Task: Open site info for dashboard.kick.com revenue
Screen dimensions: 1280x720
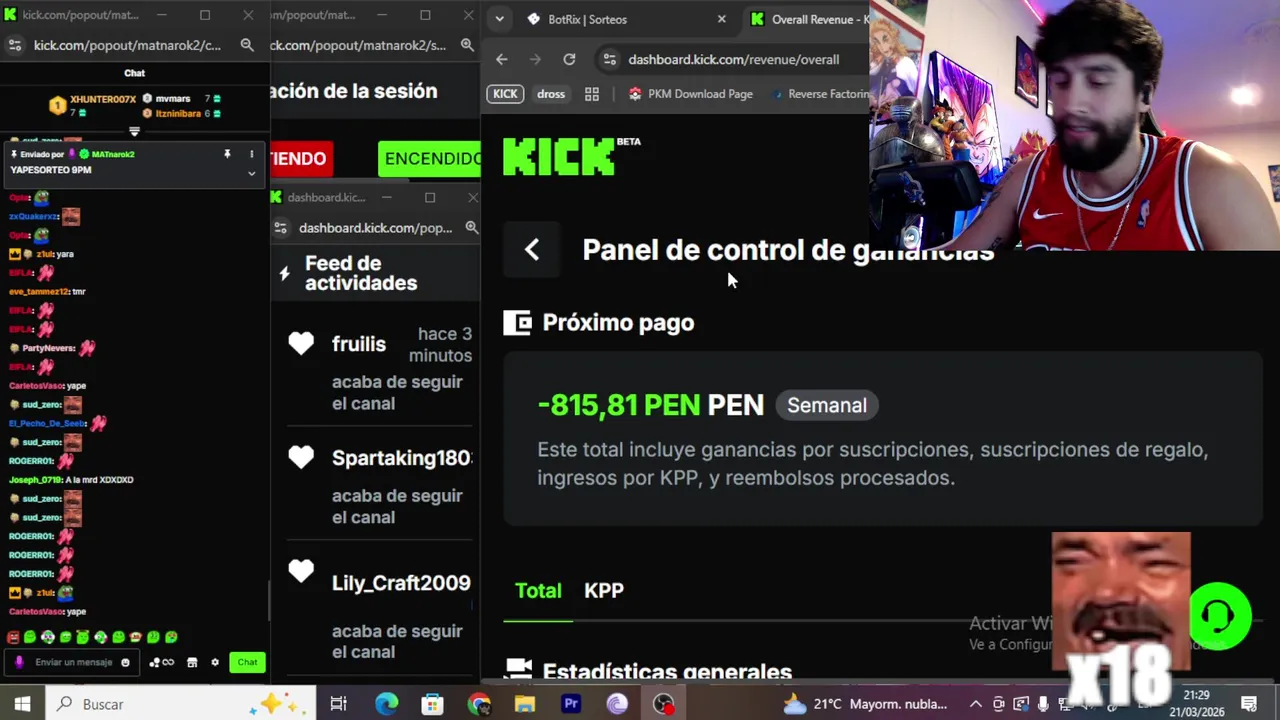Action: tap(610, 59)
